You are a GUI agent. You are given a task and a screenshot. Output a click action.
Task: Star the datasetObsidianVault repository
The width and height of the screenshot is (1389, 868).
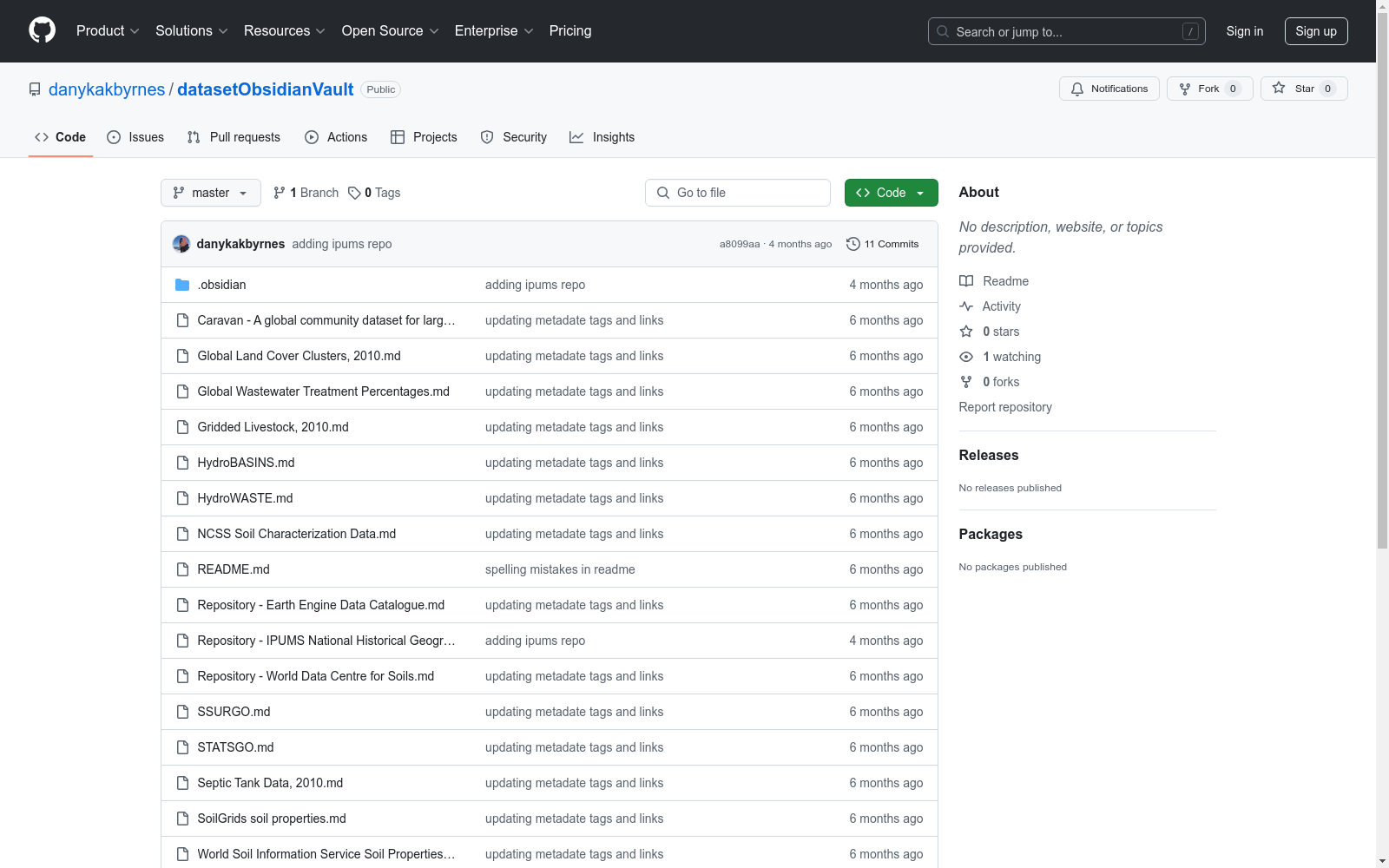1304,89
